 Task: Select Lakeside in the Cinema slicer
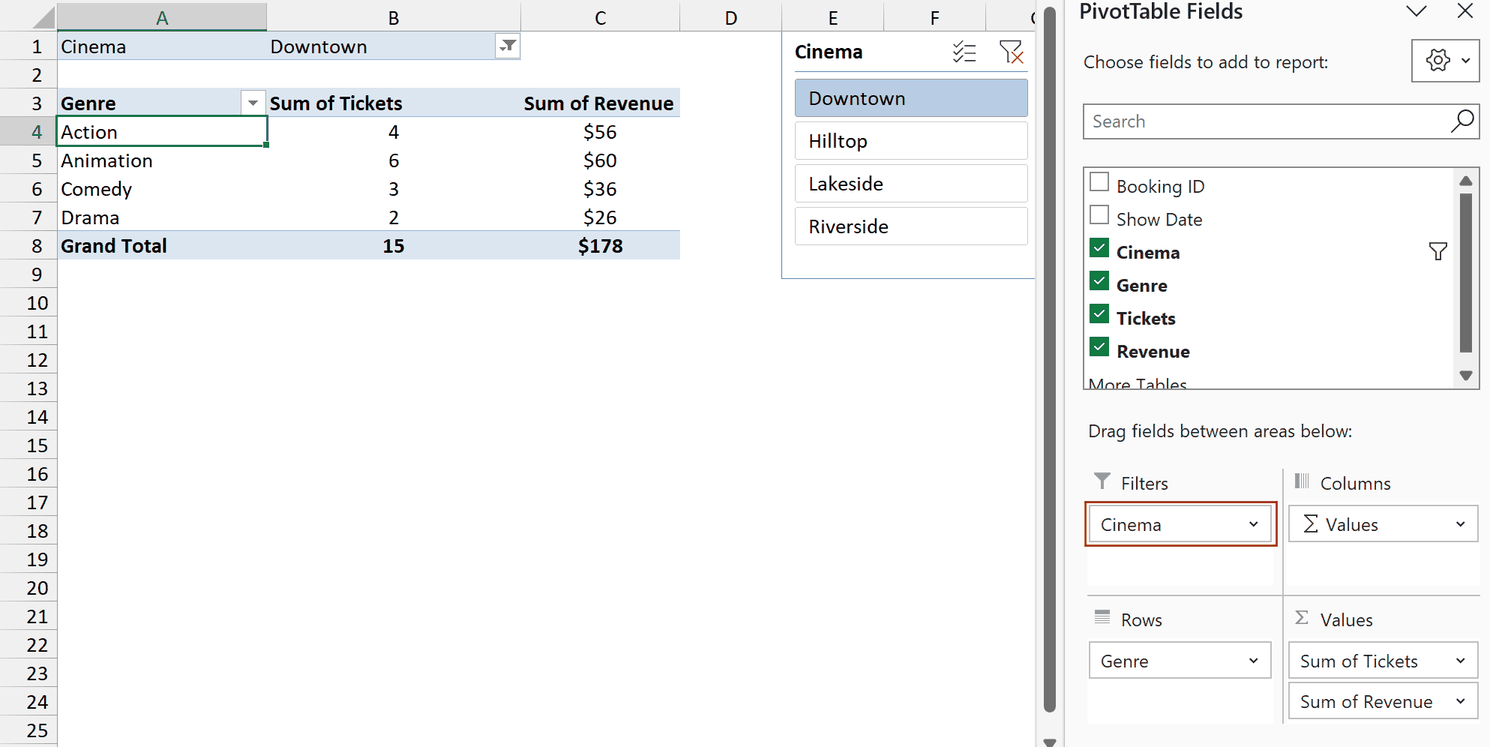pos(911,184)
